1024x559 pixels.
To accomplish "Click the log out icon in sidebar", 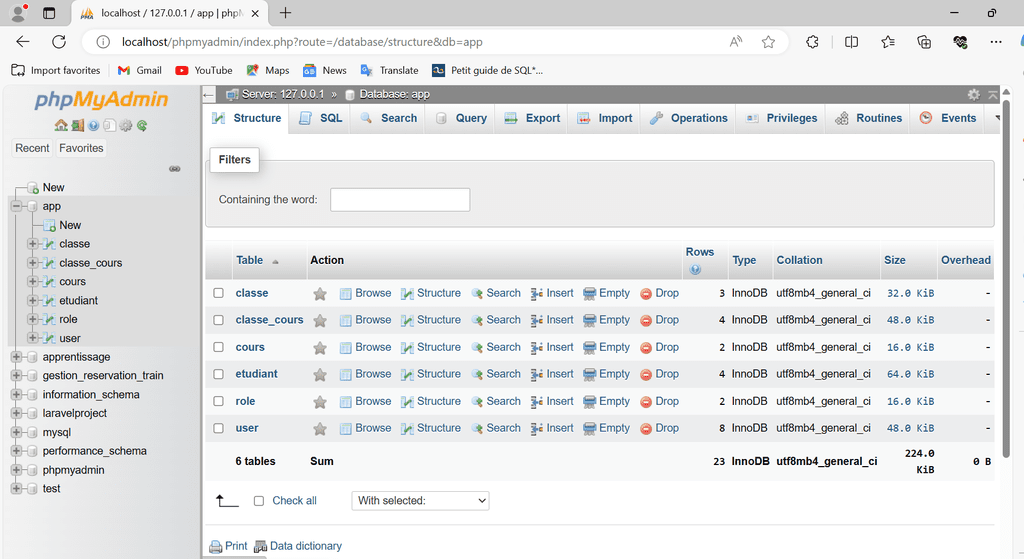I will coord(78,125).
